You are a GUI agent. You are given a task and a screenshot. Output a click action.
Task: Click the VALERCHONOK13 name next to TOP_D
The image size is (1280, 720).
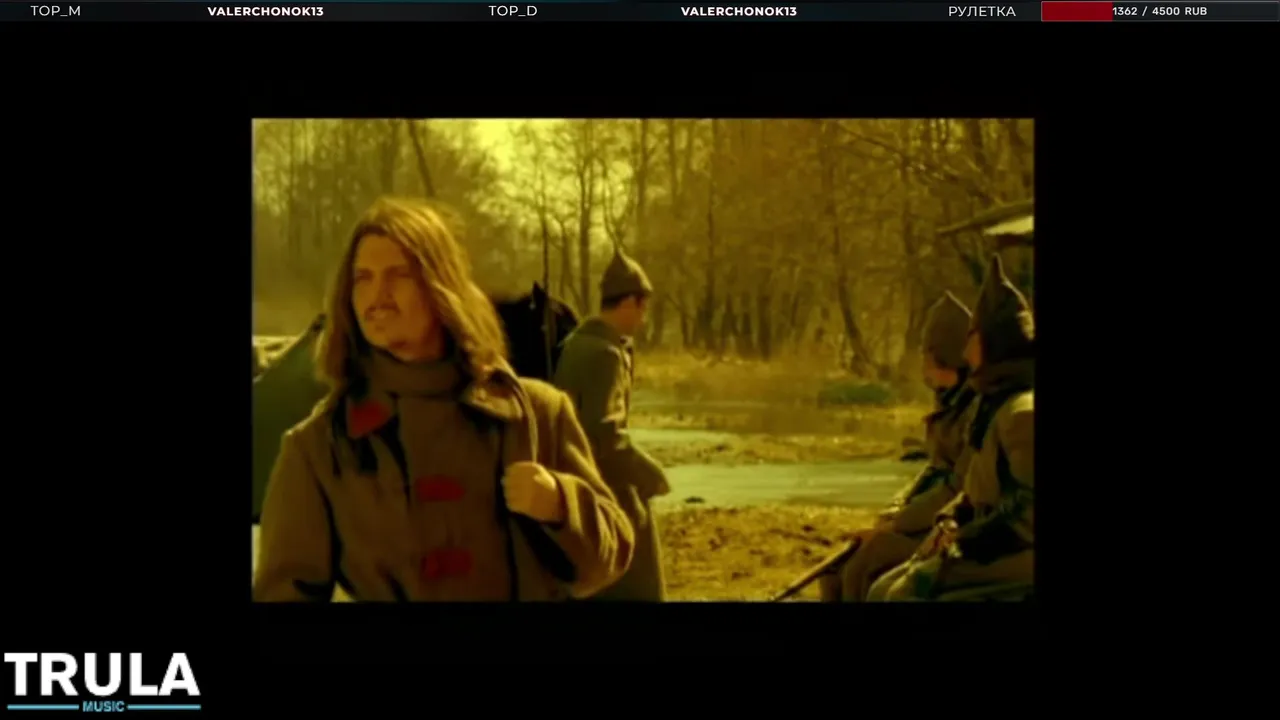tap(739, 11)
